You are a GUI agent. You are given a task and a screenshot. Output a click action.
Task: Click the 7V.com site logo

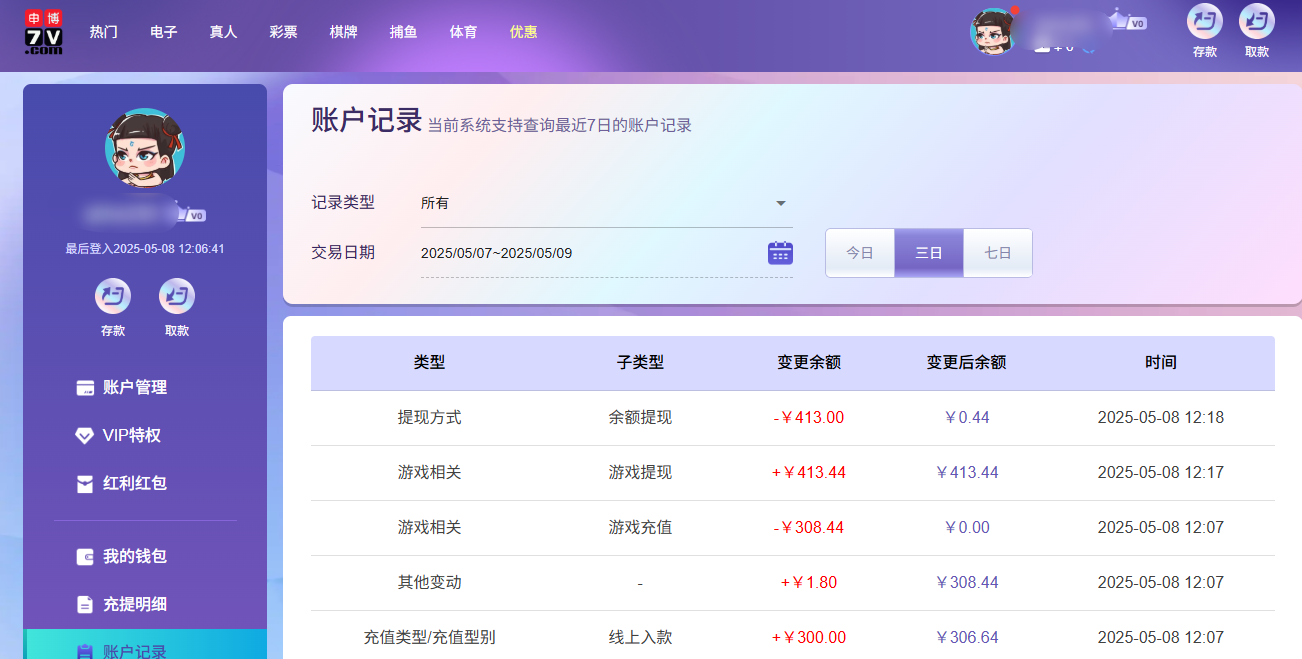tap(42, 33)
